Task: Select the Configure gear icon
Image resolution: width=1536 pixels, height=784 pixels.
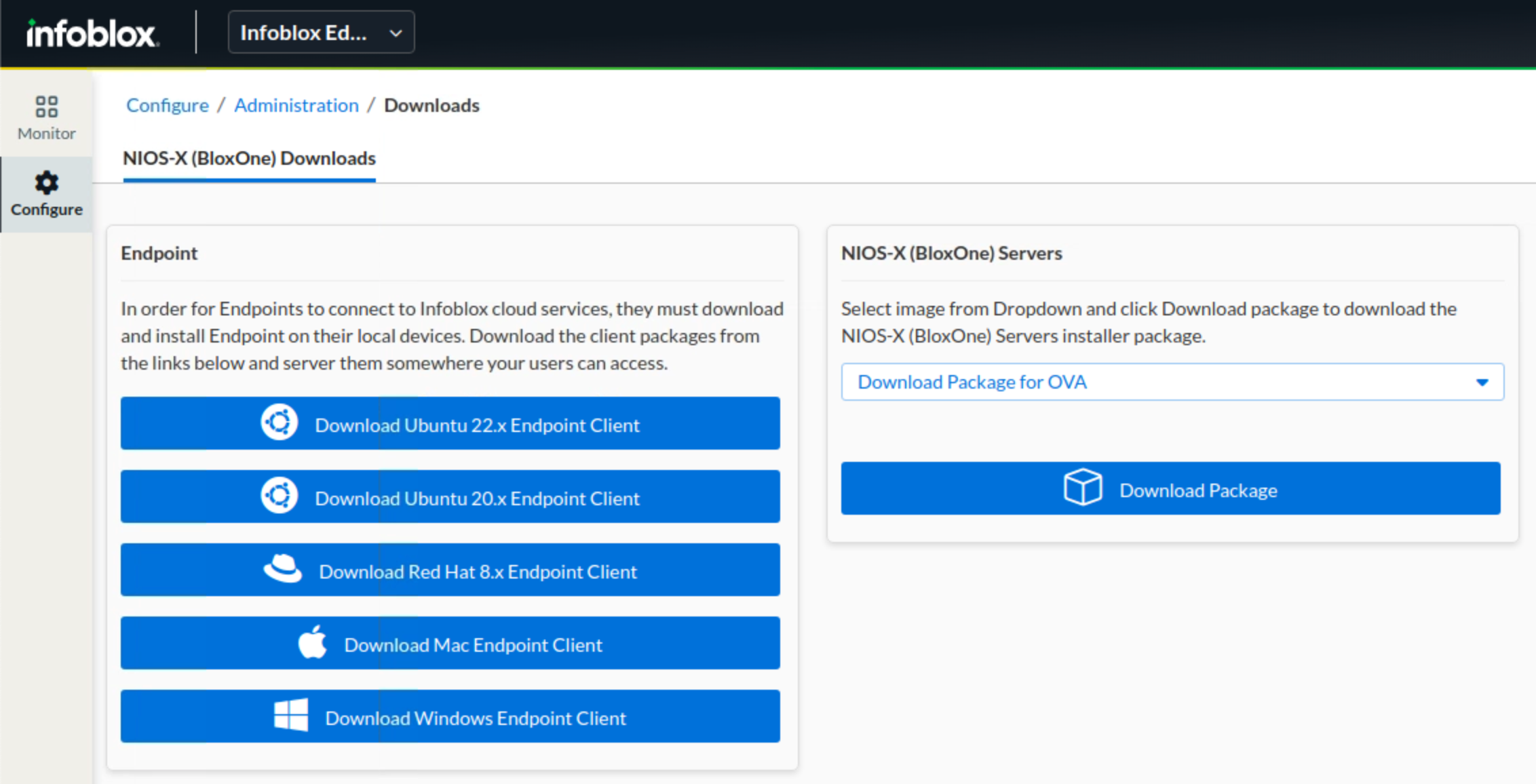Action: click(47, 182)
